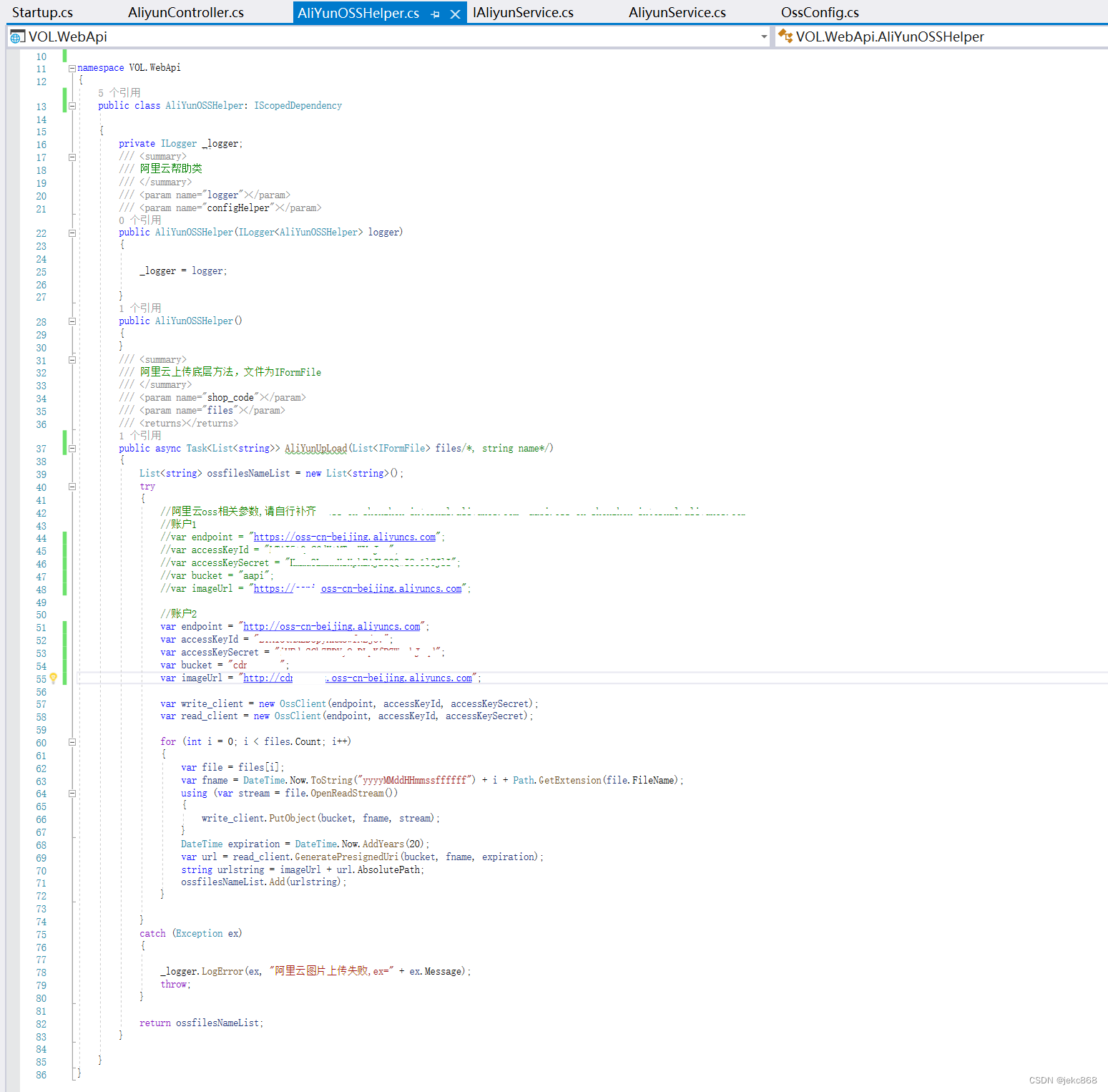Click the AliYunOSSHelper class icon in navigation bar
Screen dimensions: 1108x1092
[x=785, y=36]
